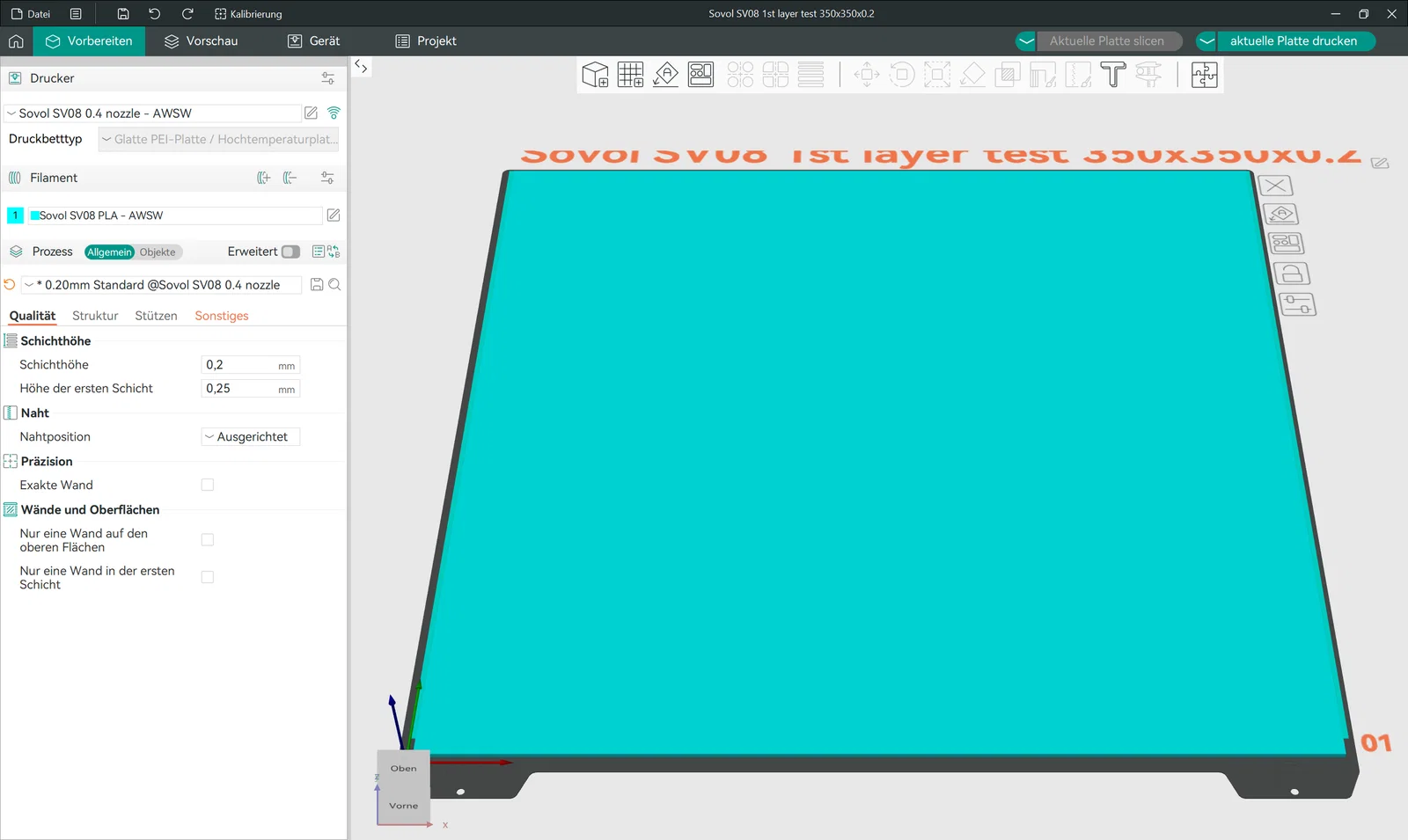
Task: Search the process settings with magnifier
Action: click(334, 285)
